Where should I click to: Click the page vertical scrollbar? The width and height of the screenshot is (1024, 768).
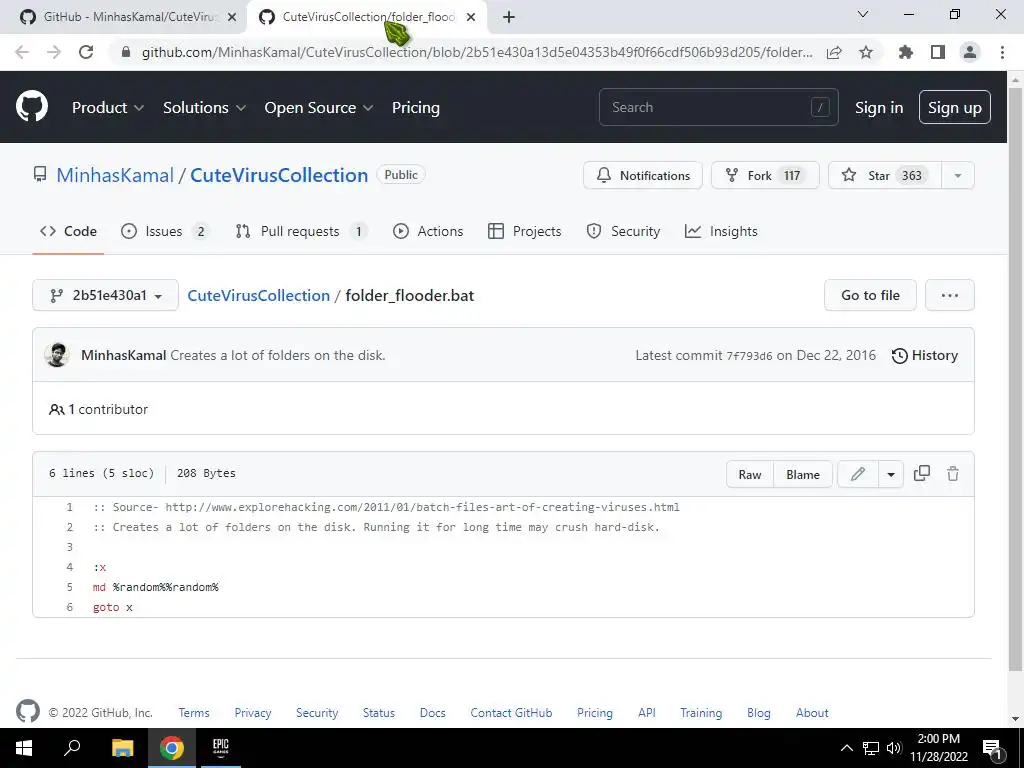pyautogui.click(x=1015, y=379)
